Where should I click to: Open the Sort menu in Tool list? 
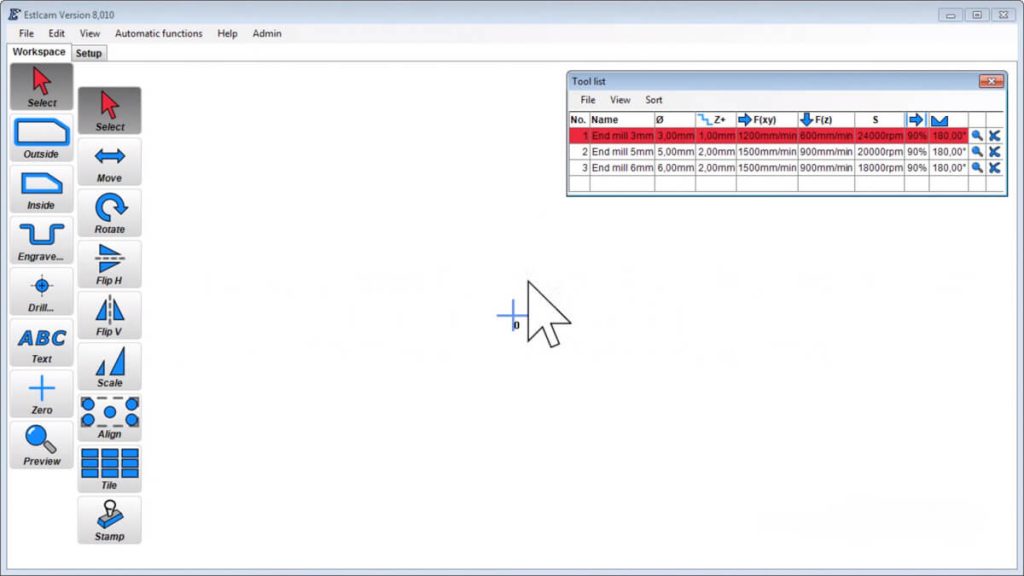[x=653, y=100]
